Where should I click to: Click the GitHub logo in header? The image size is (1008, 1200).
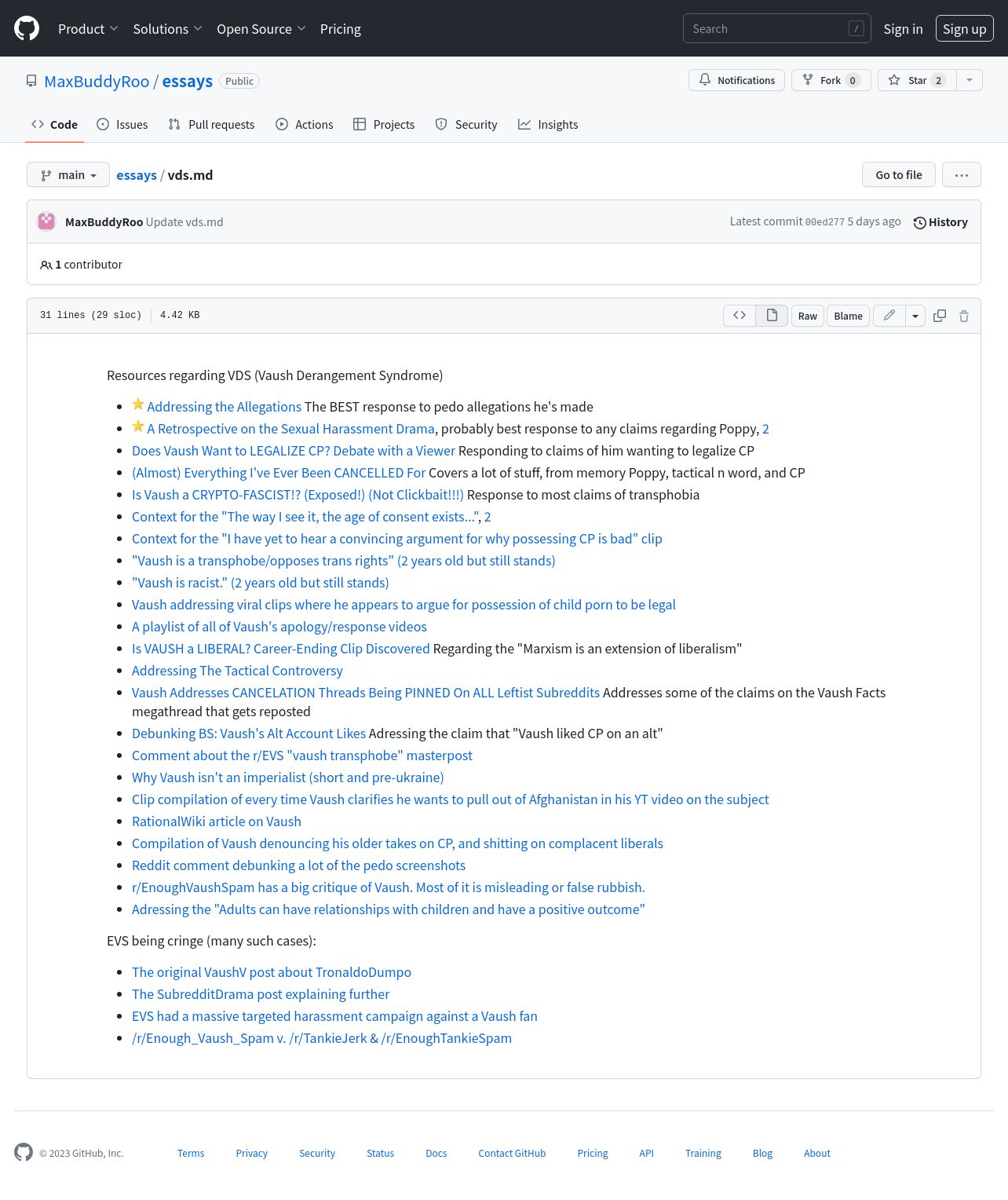[27, 28]
